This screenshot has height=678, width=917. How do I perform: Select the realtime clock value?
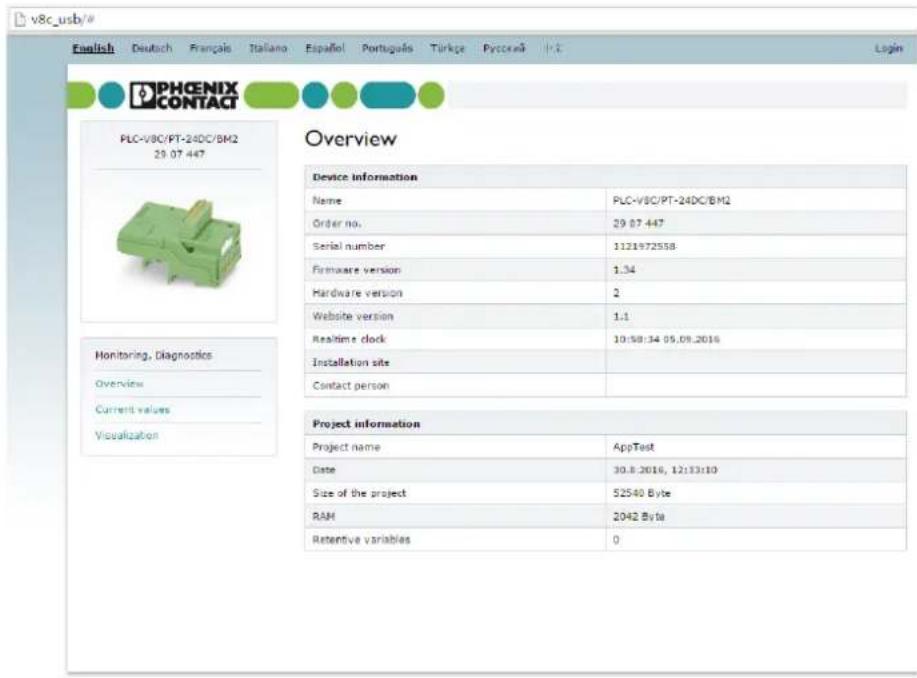(x=666, y=339)
